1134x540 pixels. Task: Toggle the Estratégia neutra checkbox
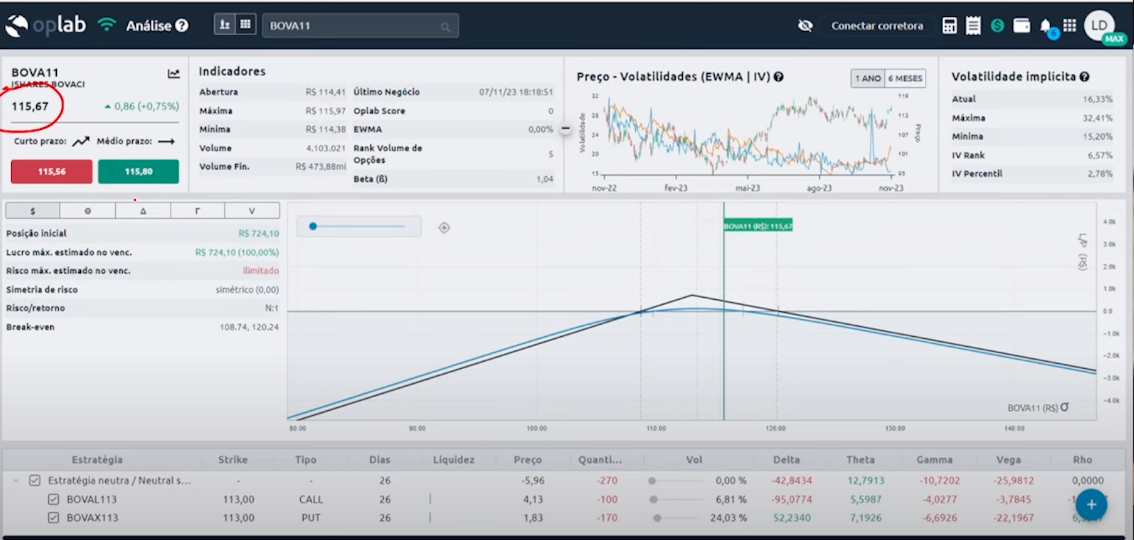(35, 480)
